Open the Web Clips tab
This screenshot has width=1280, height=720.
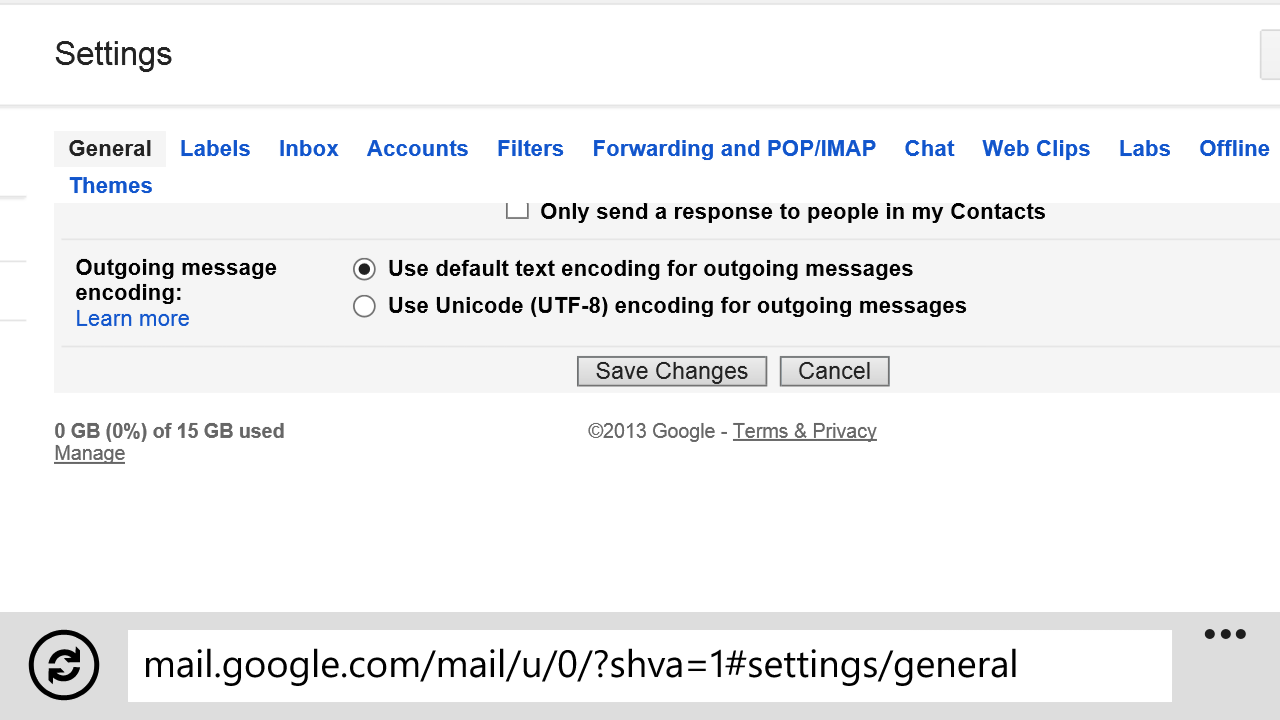[1036, 149]
